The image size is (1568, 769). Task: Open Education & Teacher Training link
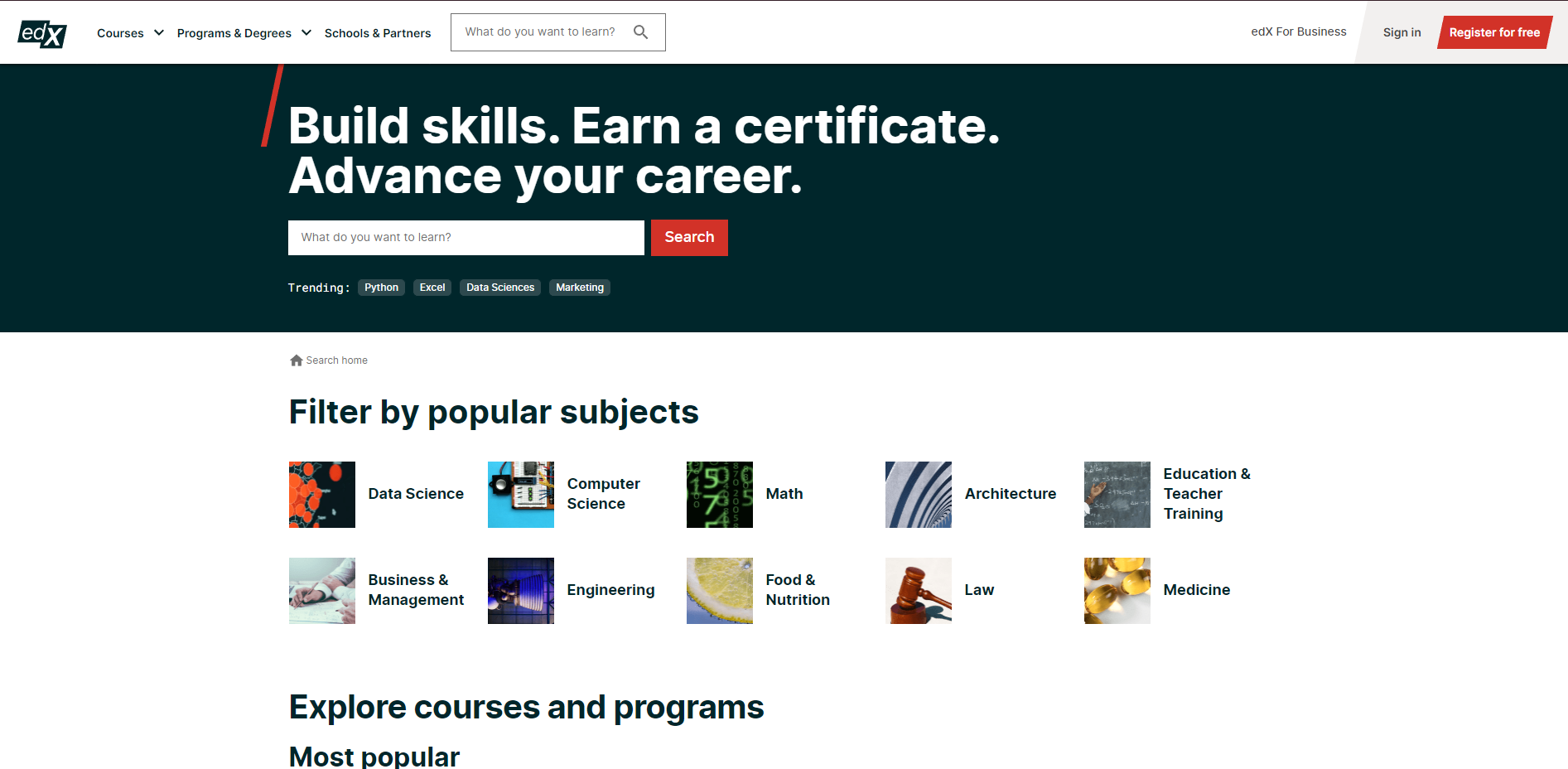[x=1207, y=494]
